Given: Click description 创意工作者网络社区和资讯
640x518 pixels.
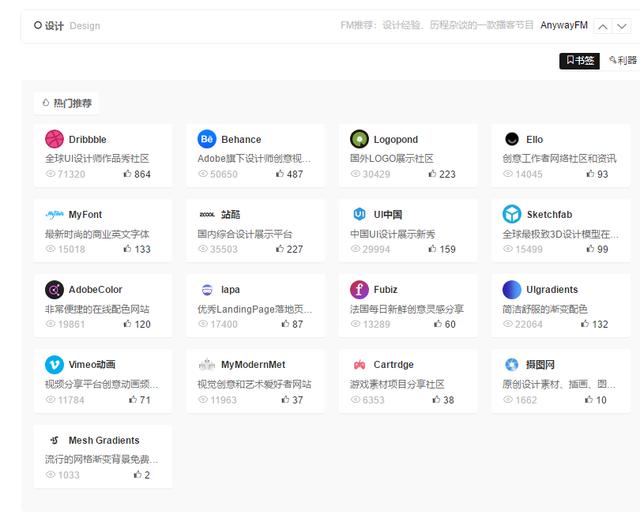Looking at the screenshot, I should tap(559, 158).
